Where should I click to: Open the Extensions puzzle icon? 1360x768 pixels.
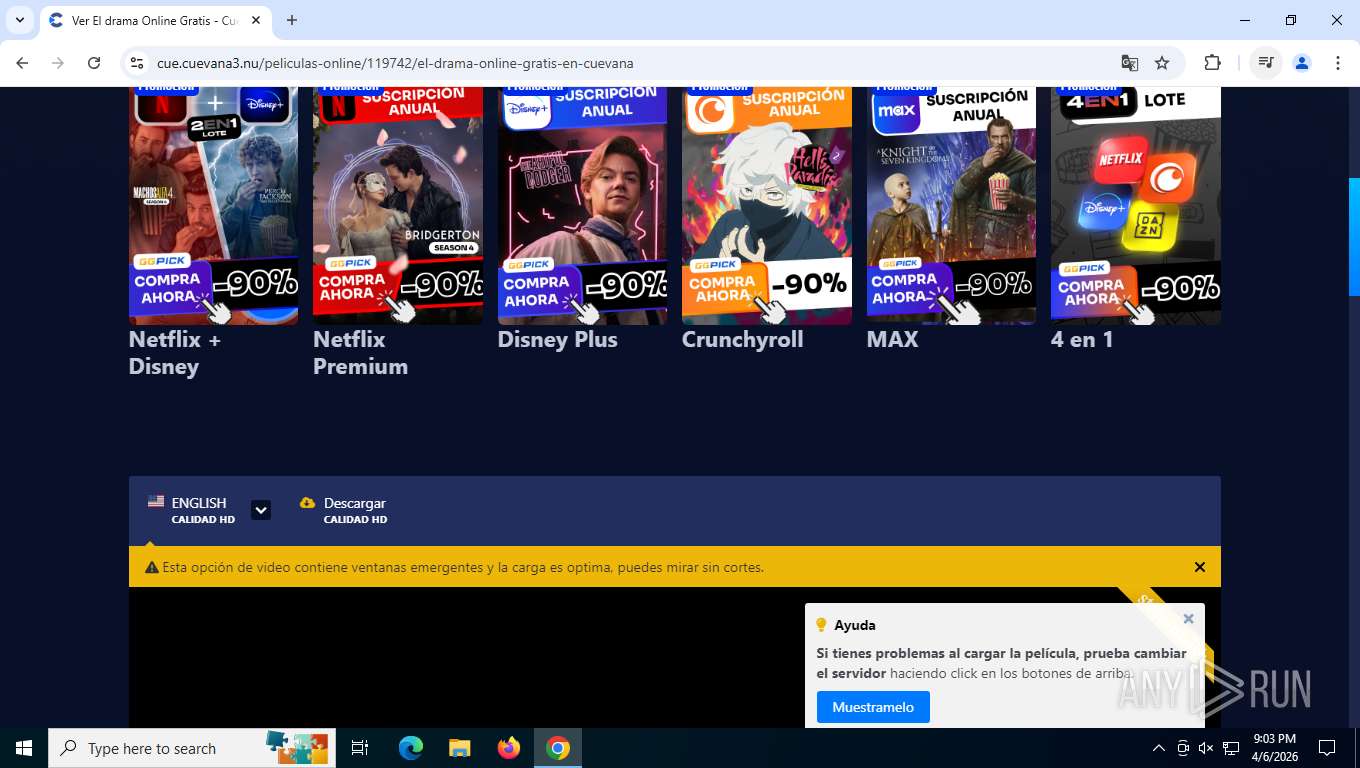[x=1213, y=63]
